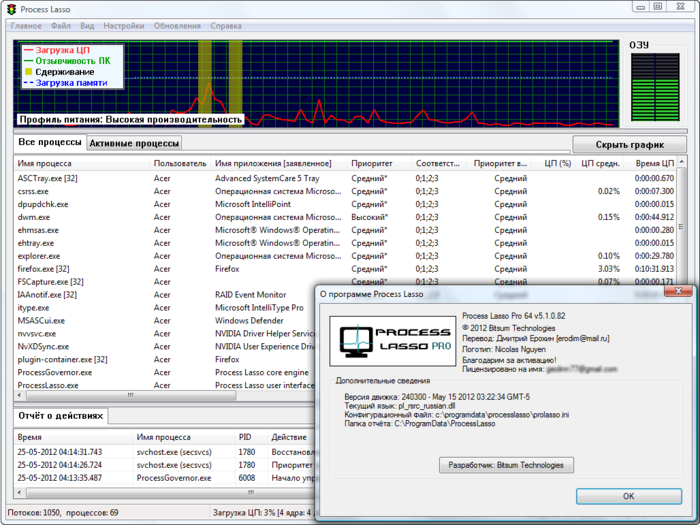Open the Вид menu
This screenshot has width=700, height=525.
point(87,26)
